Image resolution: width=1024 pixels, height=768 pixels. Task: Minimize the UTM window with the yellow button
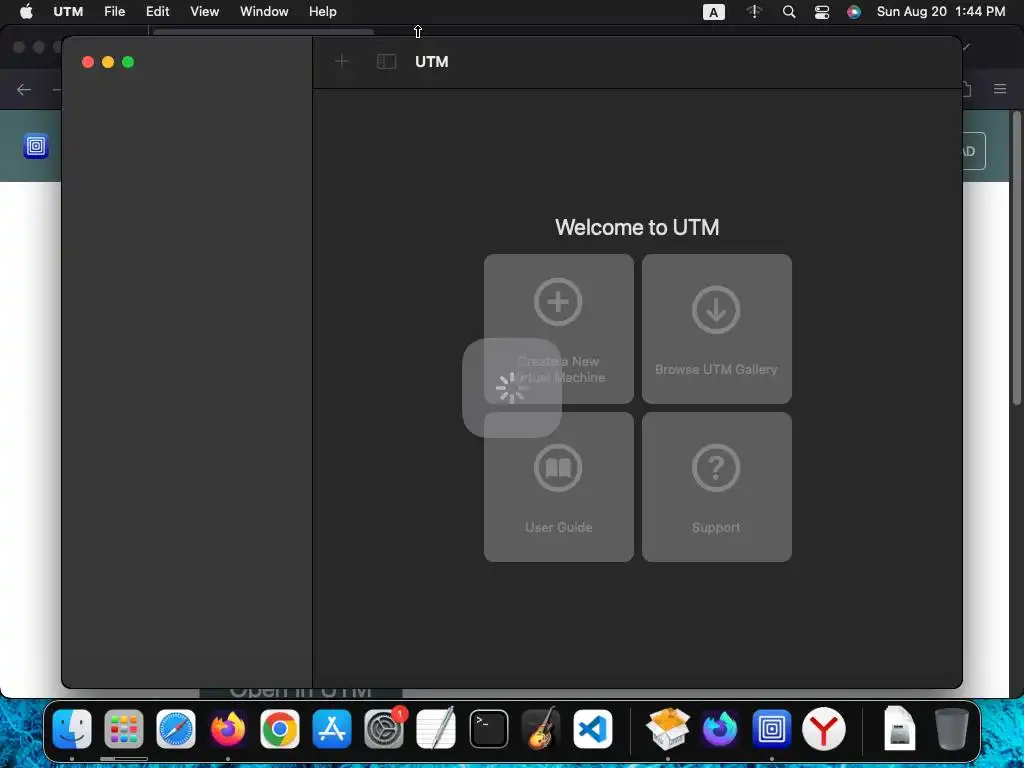(x=108, y=62)
